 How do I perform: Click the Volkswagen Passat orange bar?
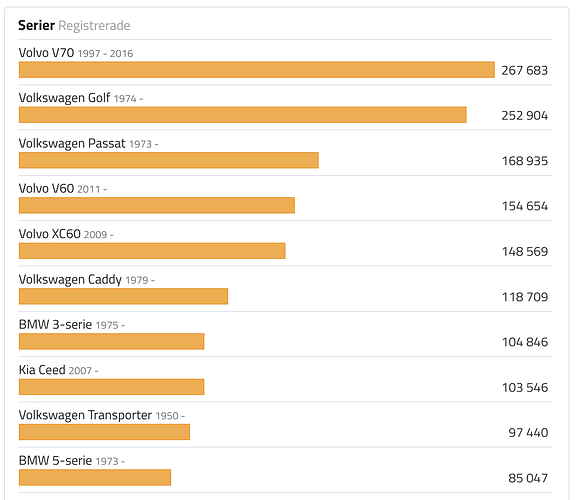[169, 161]
